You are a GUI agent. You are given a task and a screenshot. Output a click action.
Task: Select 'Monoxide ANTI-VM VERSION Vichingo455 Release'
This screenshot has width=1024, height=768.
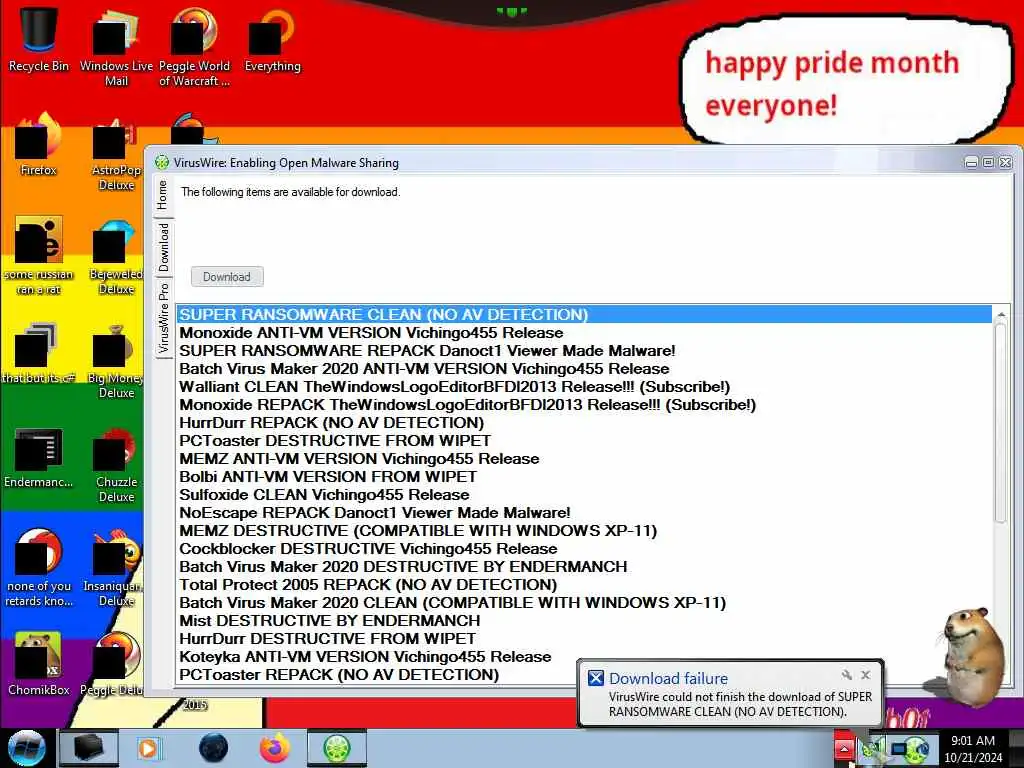click(584, 332)
